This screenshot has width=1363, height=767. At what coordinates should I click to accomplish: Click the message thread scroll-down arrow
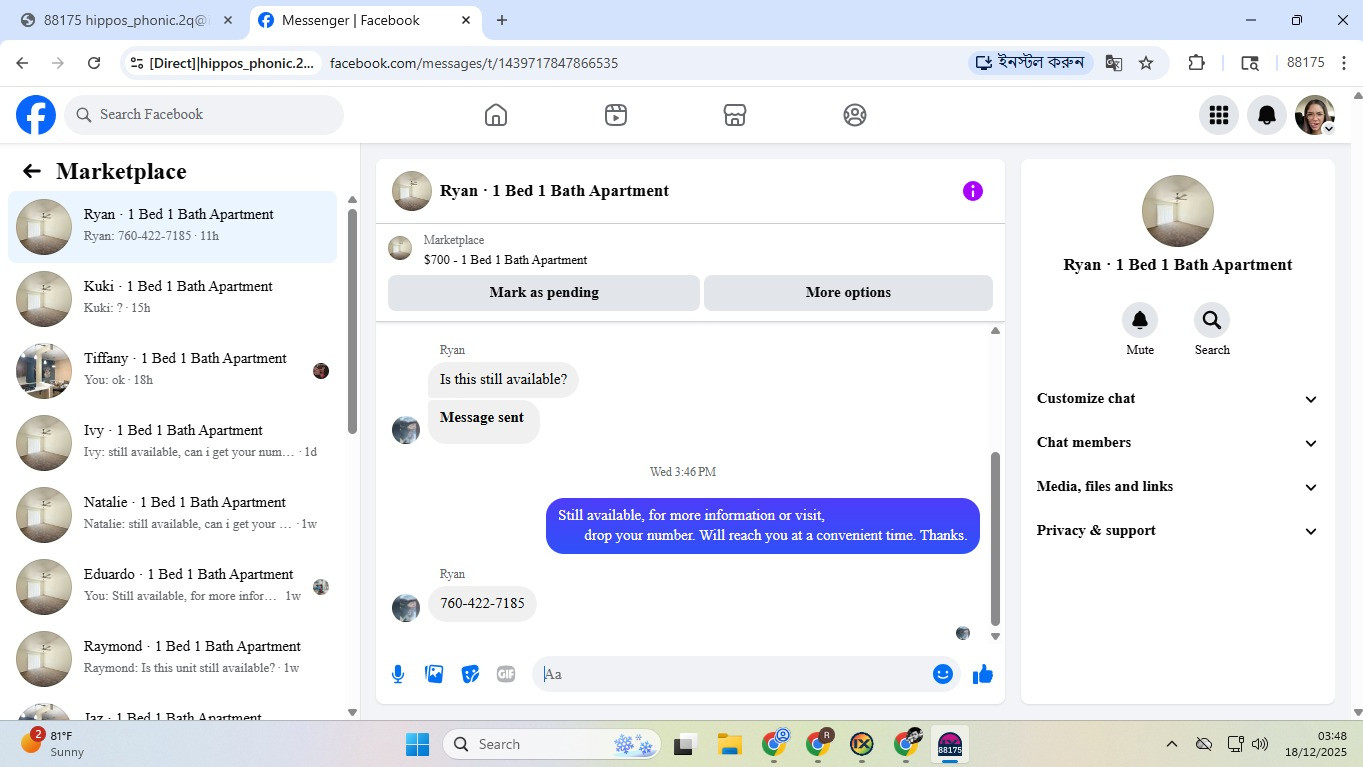(x=995, y=636)
